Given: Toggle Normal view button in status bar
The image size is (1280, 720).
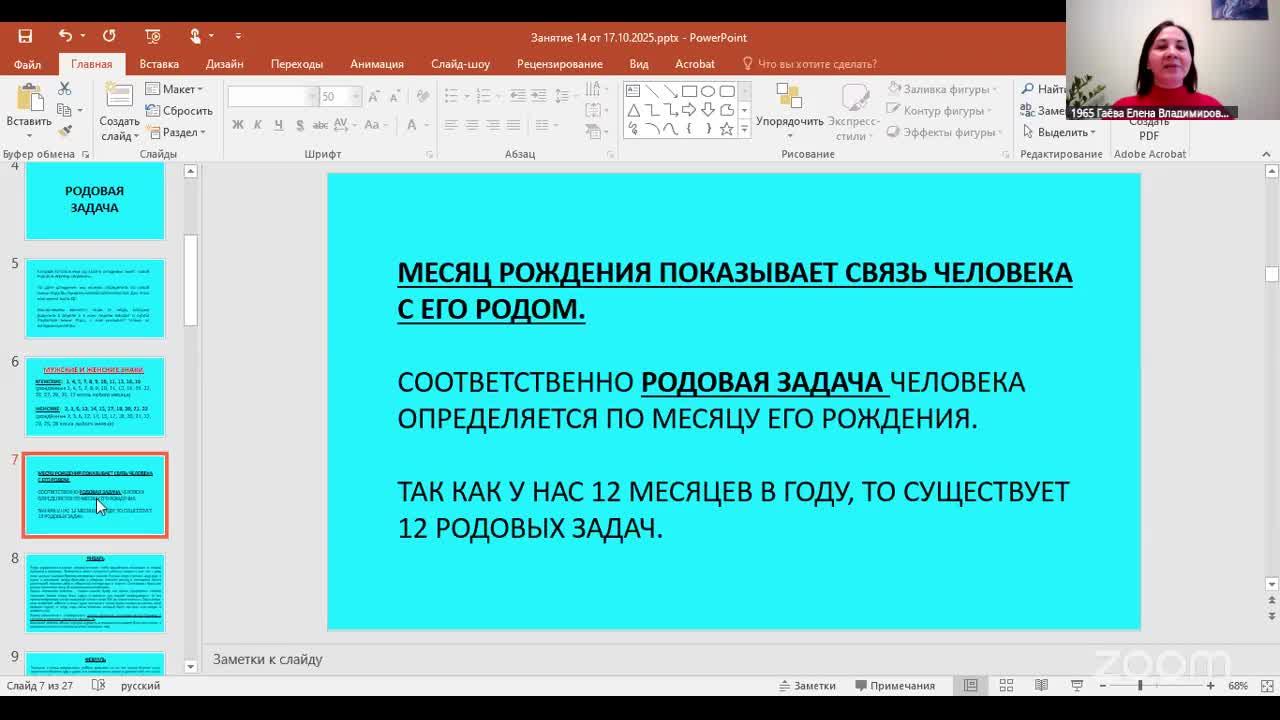Looking at the screenshot, I should pos(970,685).
